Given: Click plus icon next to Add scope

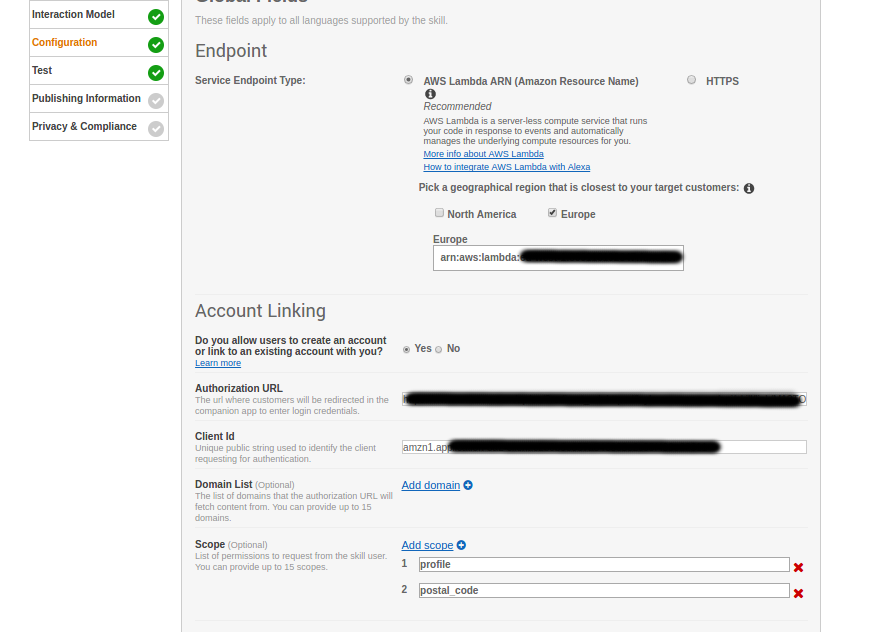Looking at the screenshot, I should coord(461,545).
